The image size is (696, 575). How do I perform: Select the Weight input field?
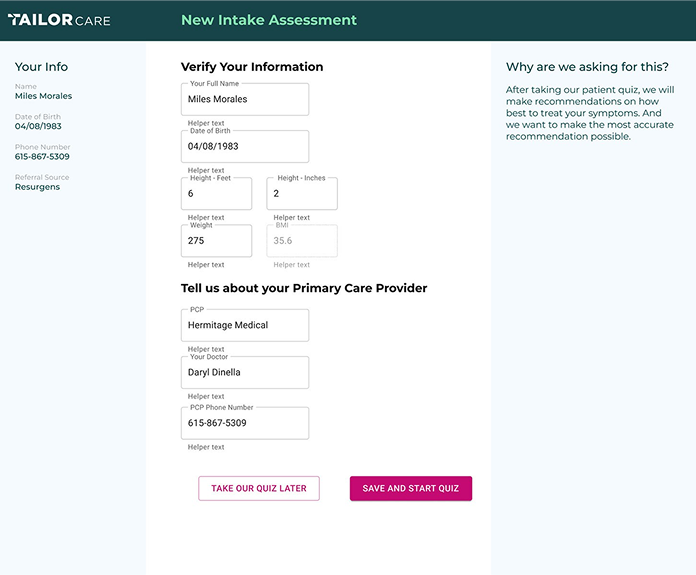tap(217, 241)
